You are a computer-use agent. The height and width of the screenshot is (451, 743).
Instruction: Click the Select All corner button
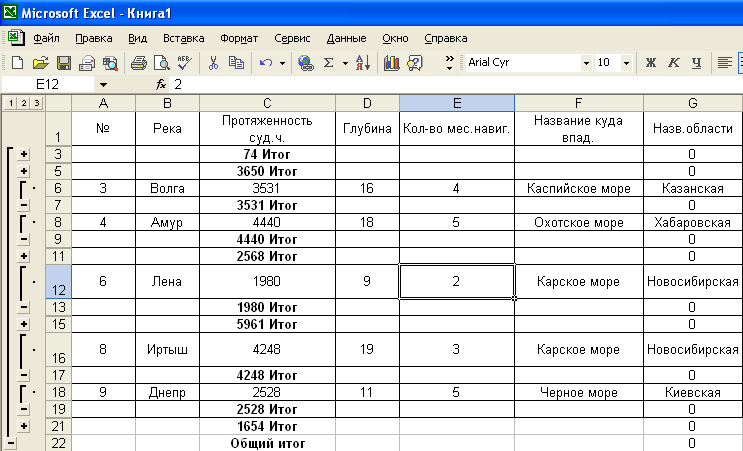58,103
